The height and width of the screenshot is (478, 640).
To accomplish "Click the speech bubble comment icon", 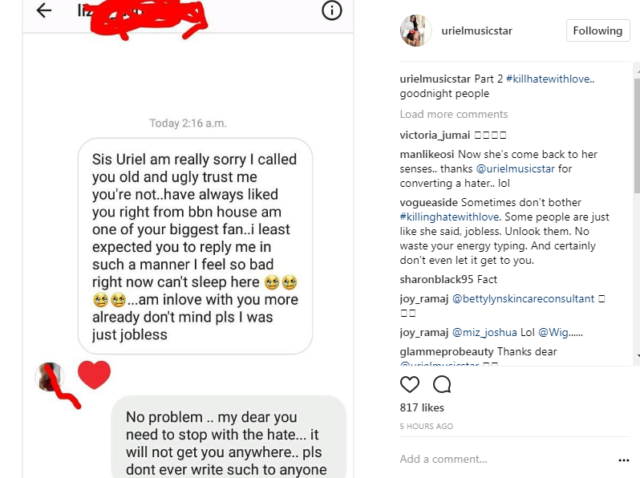I will 441,384.
